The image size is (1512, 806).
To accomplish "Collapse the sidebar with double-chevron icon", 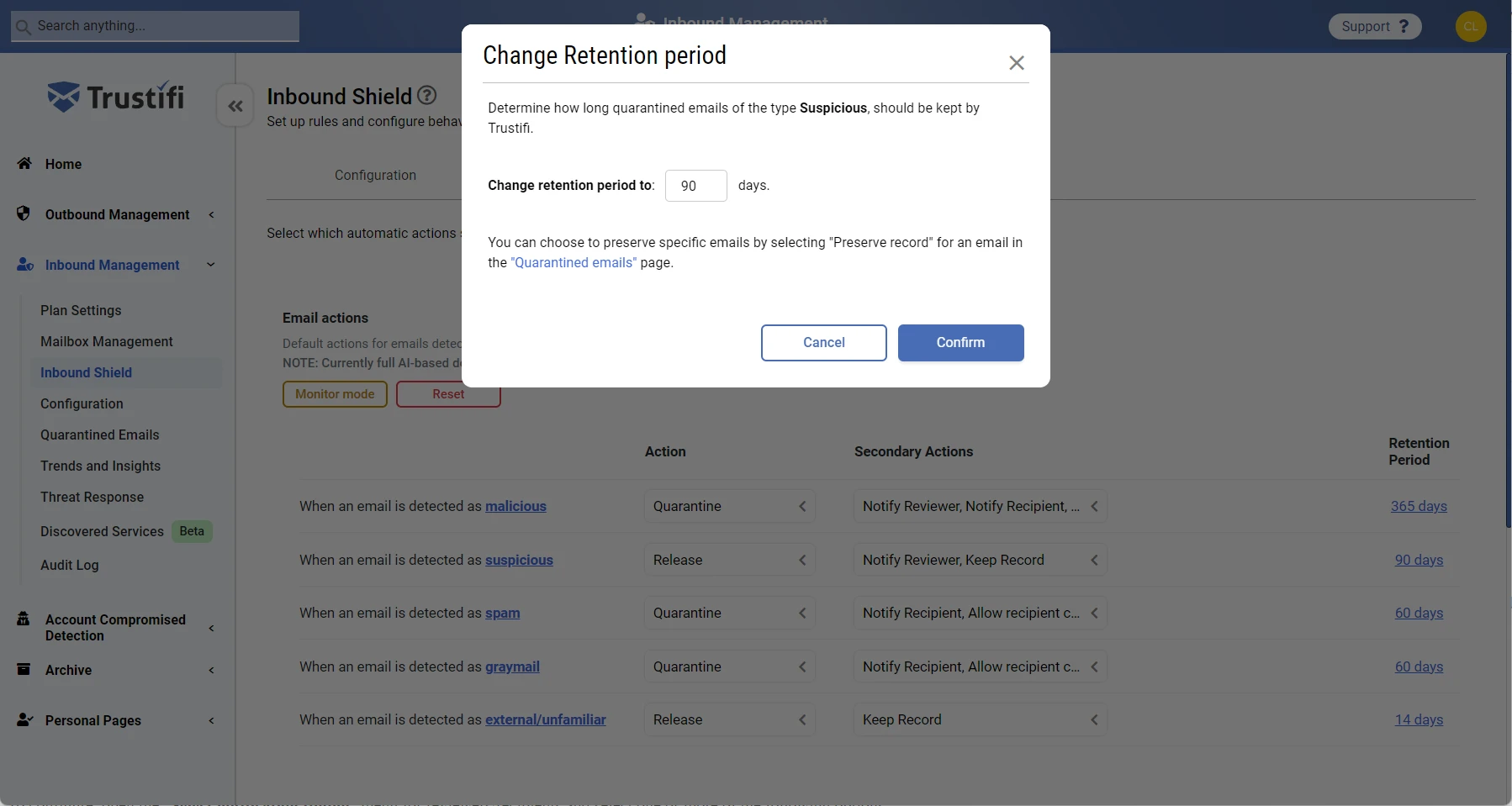I will (235, 106).
